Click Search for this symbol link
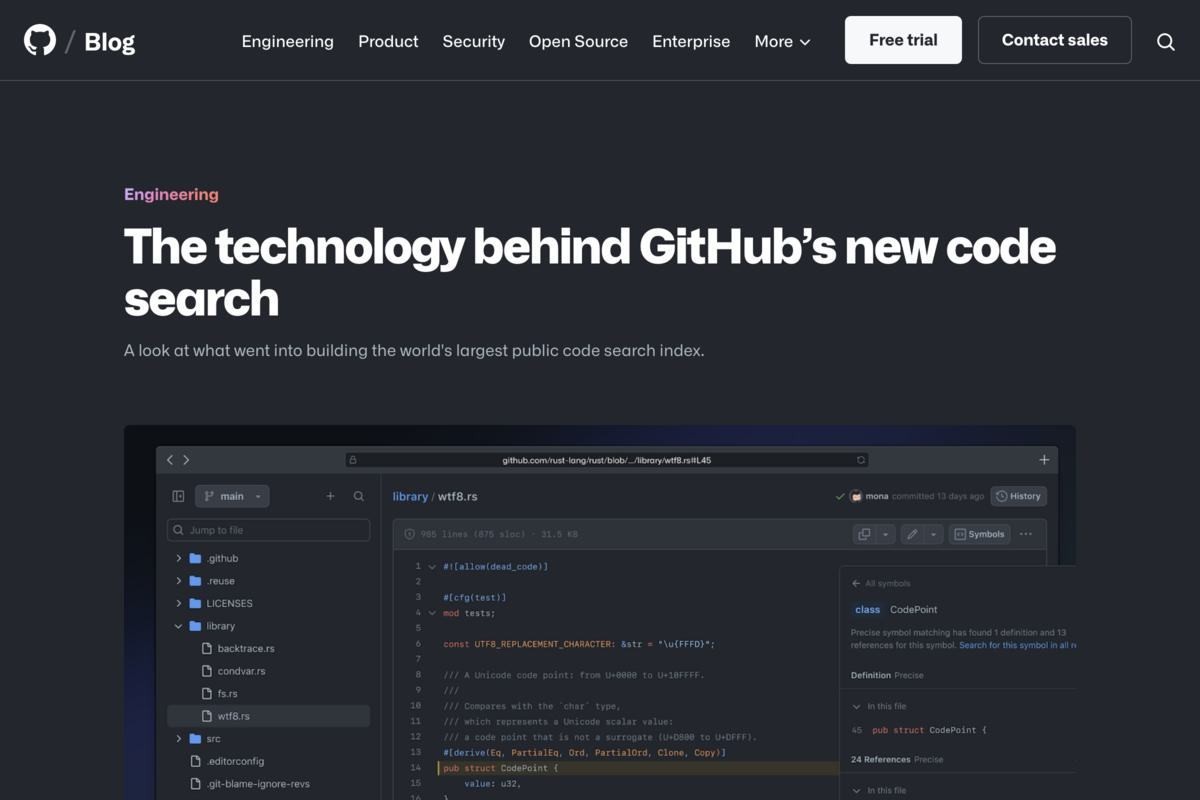 click(x=1017, y=645)
